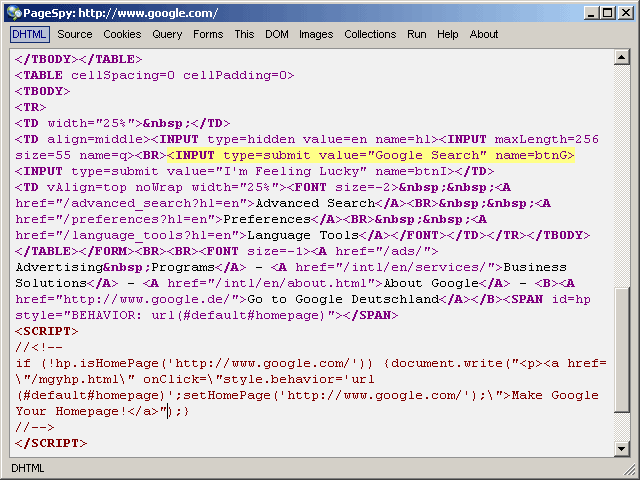Screen dimensions: 640x480
Task: Click the lone TBODY tag line
Action: [42, 91]
